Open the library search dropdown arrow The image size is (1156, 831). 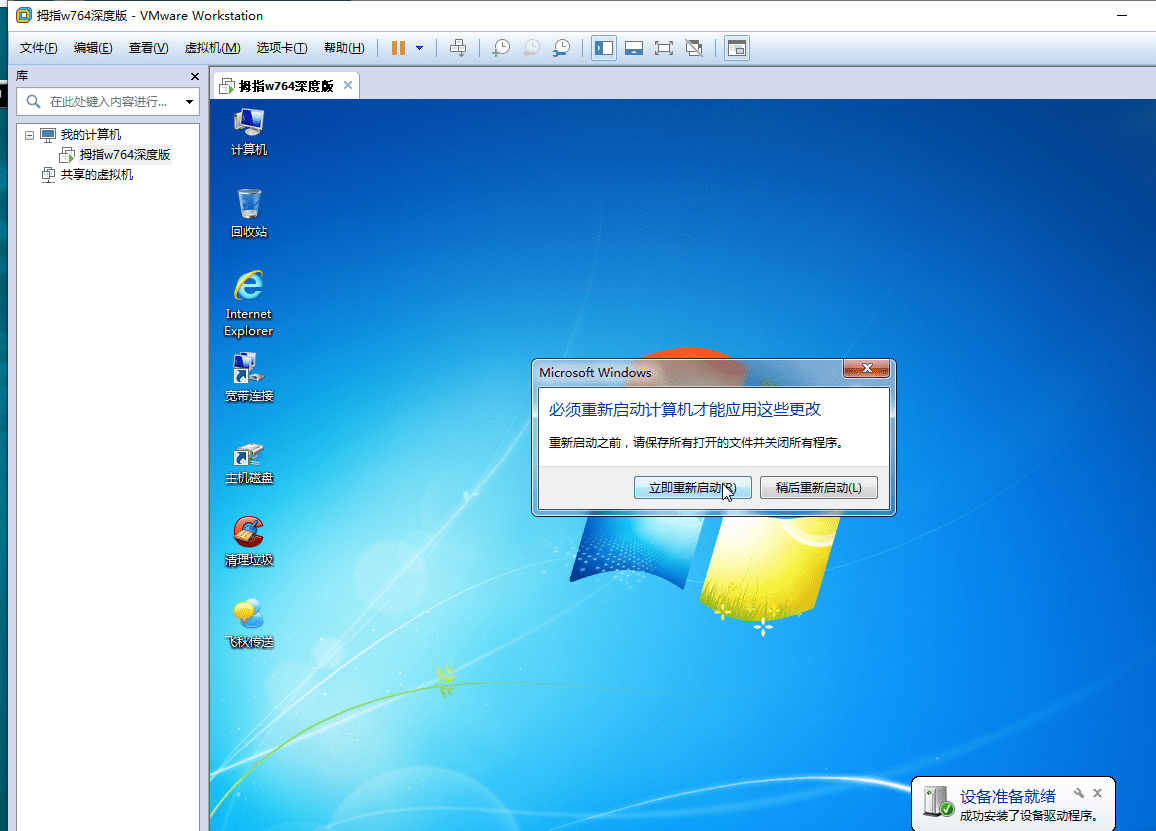point(189,102)
